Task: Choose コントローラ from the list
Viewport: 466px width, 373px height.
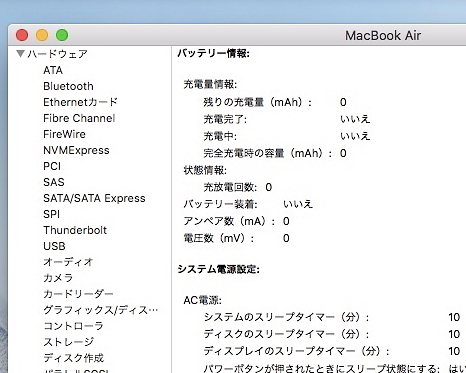Action: click(73, 326)
